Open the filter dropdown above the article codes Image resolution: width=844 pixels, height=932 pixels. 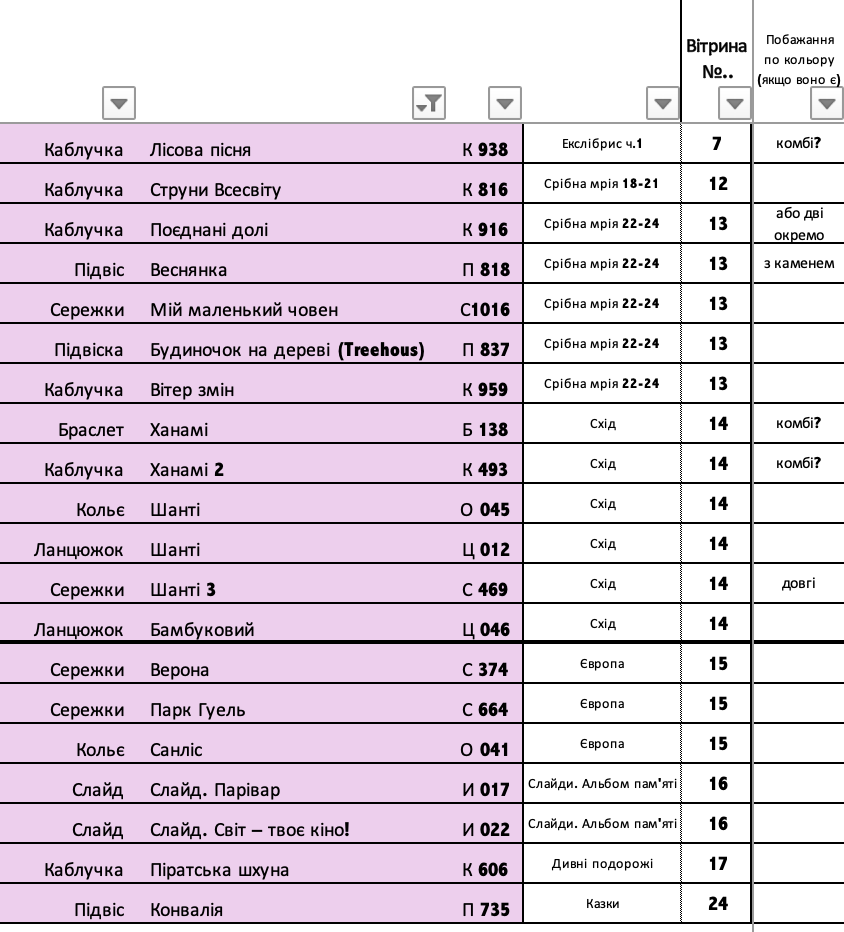tap(505, 103)
